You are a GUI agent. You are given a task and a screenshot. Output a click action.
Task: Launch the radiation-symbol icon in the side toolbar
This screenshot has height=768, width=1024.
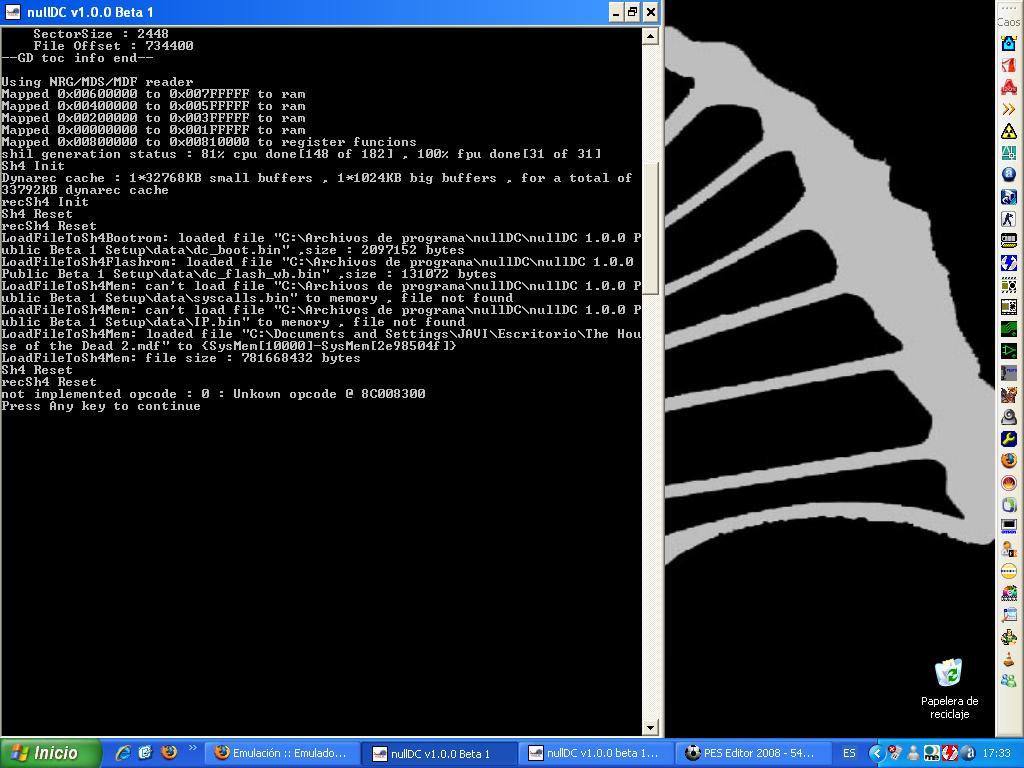[x=1009, y=131]
